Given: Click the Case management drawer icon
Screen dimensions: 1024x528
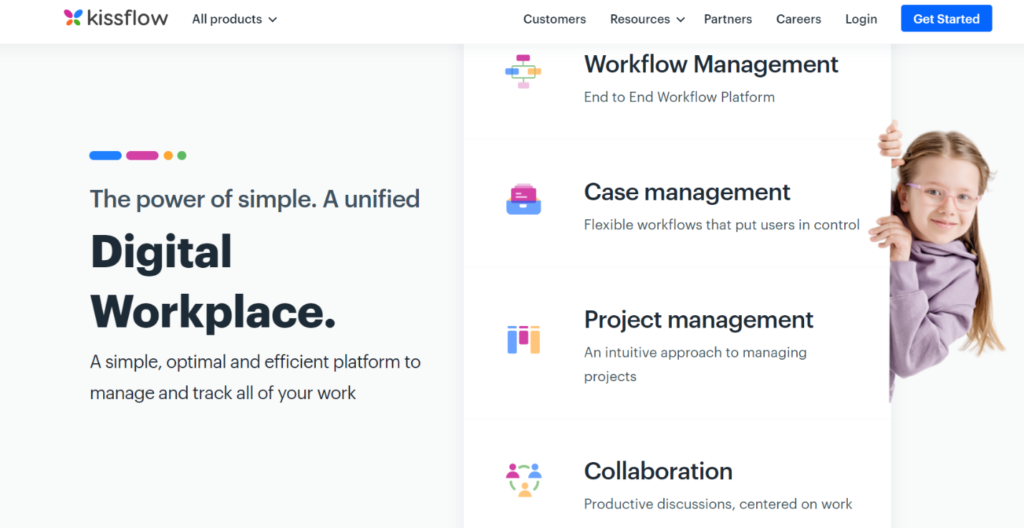Looking at the screenshot, I should [523, 199].
